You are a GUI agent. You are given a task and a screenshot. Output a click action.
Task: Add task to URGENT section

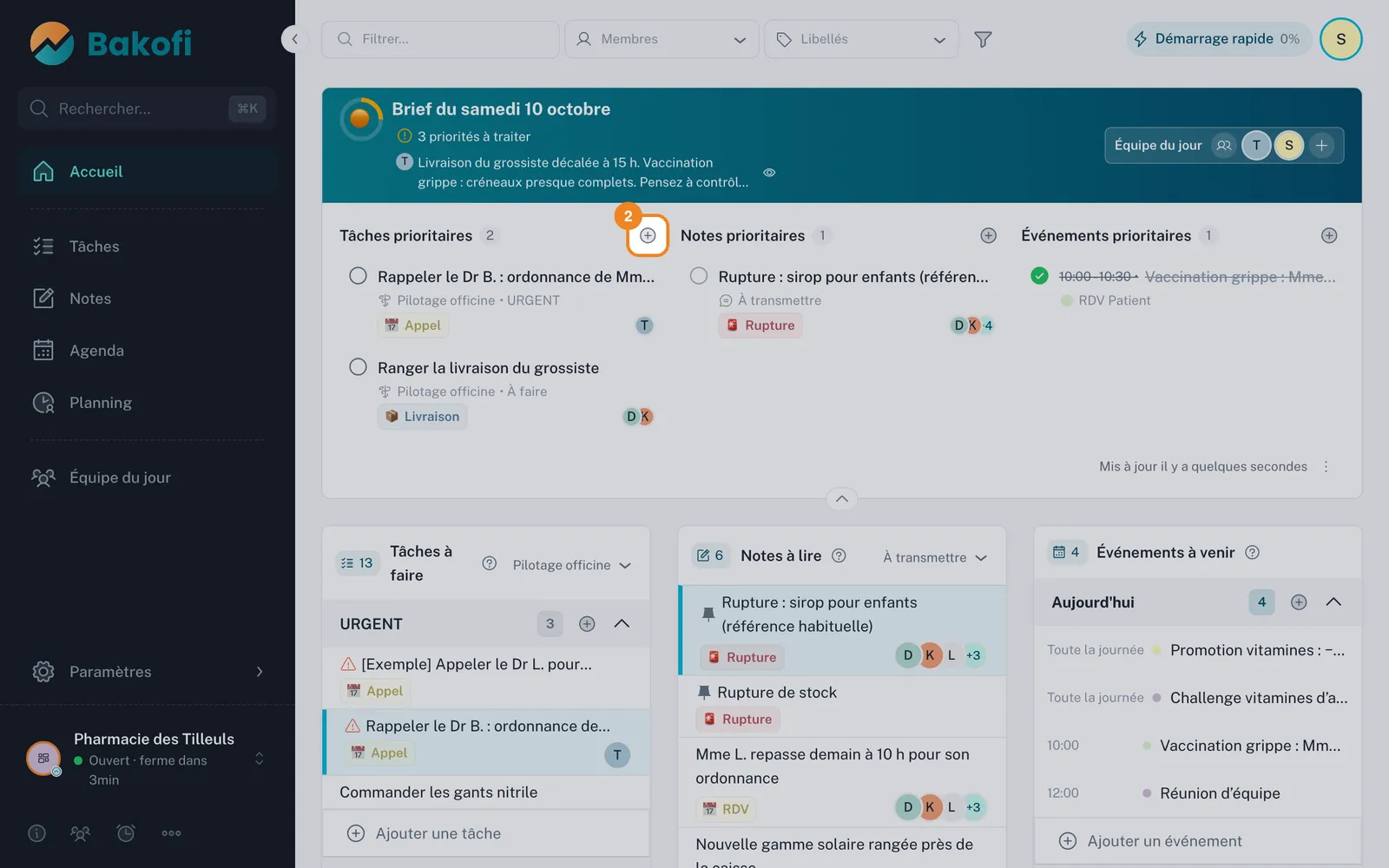pyautogui.click(x=587, y=623)
